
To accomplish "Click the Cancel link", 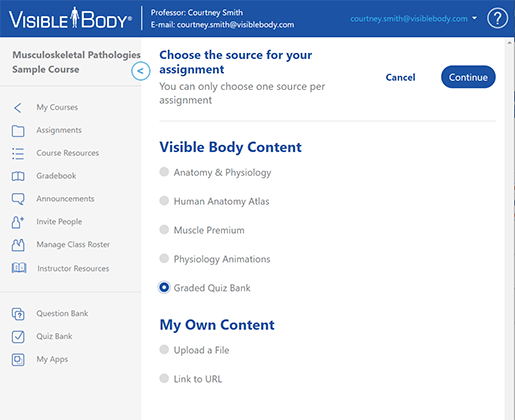I will pyautogui.click(x=400, y=77).
